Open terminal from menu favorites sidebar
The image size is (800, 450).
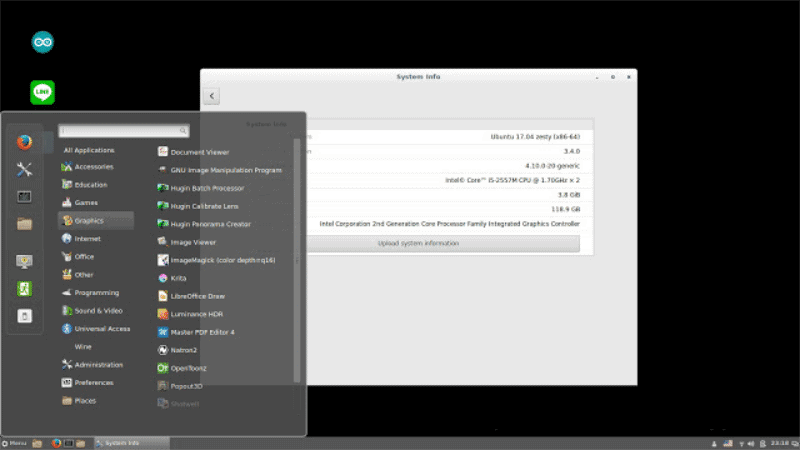[24, 196]
